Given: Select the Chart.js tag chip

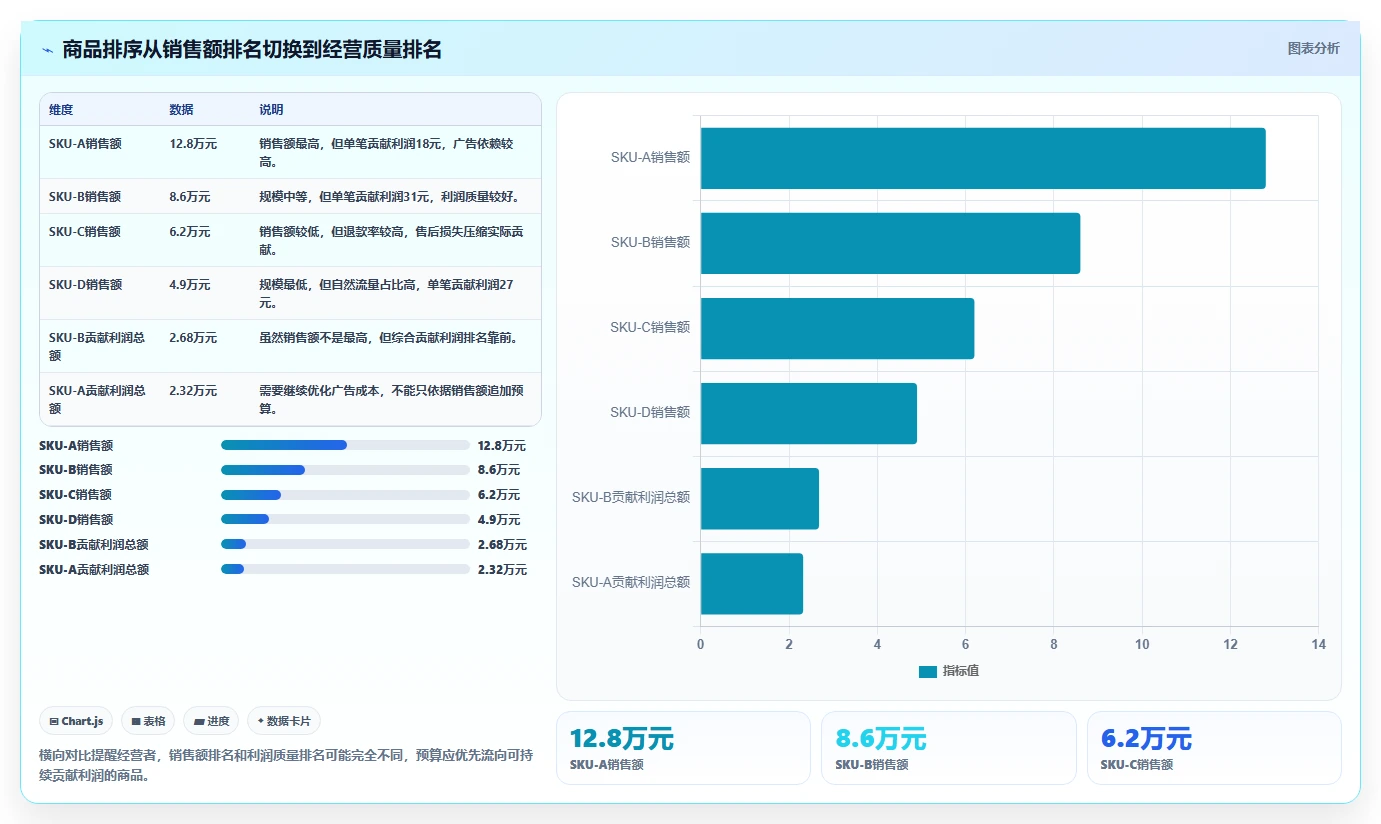Looking at the screenshot, I should 76,721.
